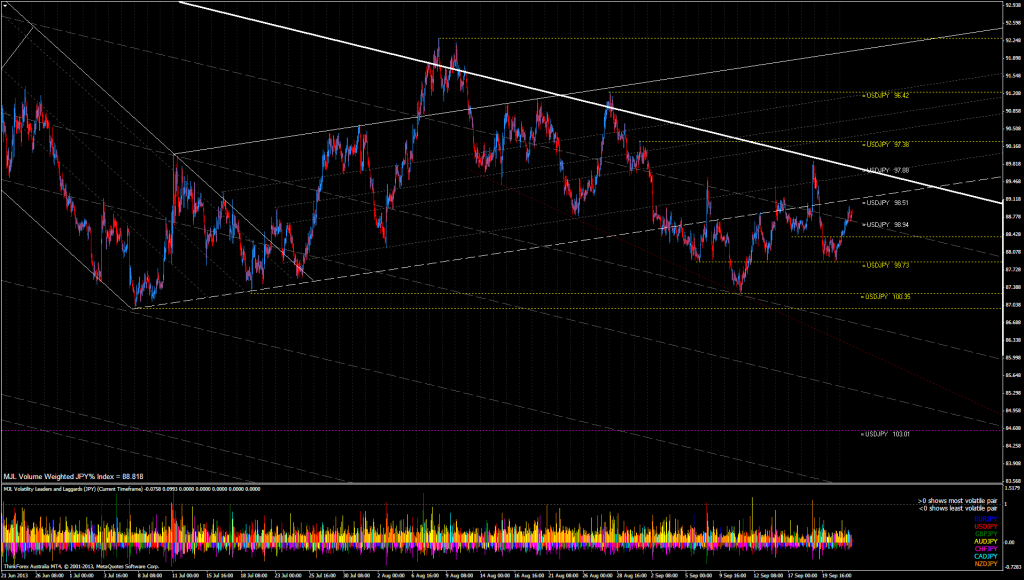Click the ThinkForex Australia MT4 copyright text
Image resolution: width=1024 pixels, height=580 pixels.
pos(81,566)
